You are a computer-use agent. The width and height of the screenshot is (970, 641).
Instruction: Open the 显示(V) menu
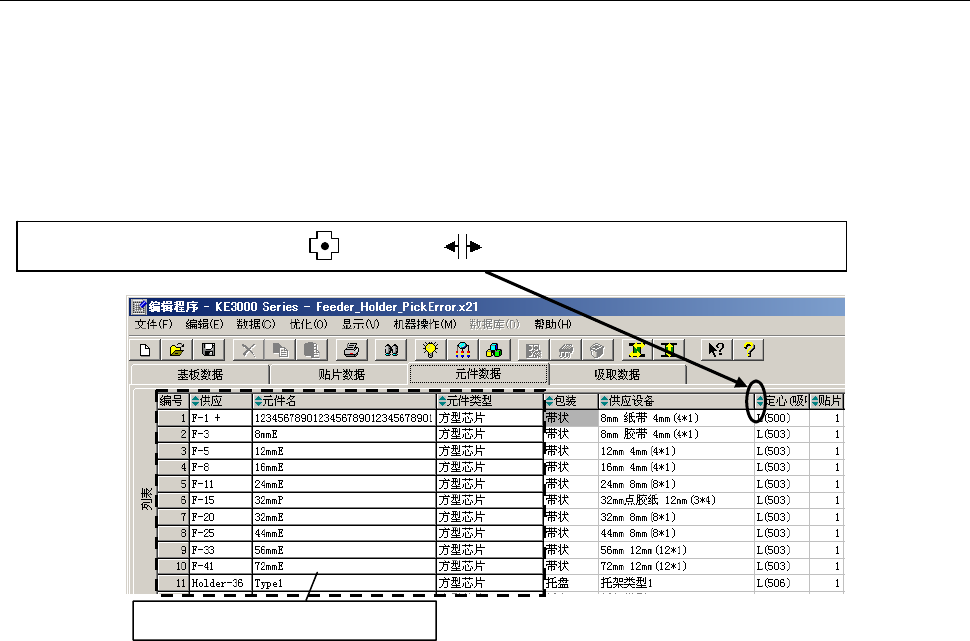pos(360,324)
